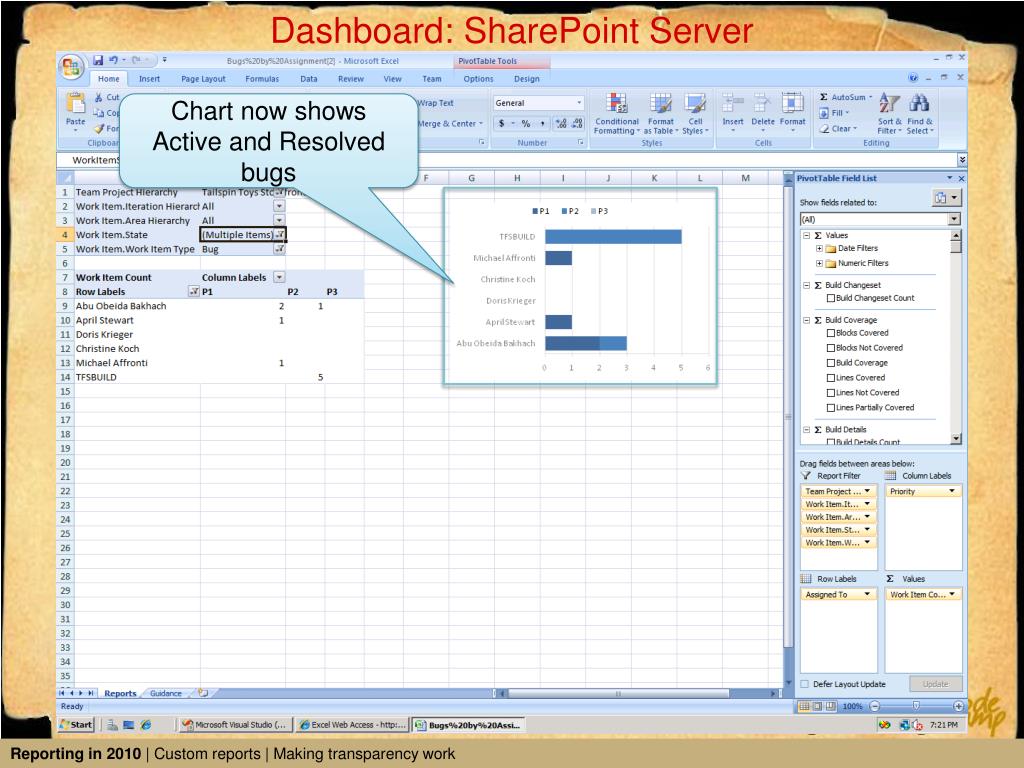Click the zoom slider handle
Image resolution: width=1024 pixels, height=768 pixels.
pyautogui.click(x=916, y=706)
